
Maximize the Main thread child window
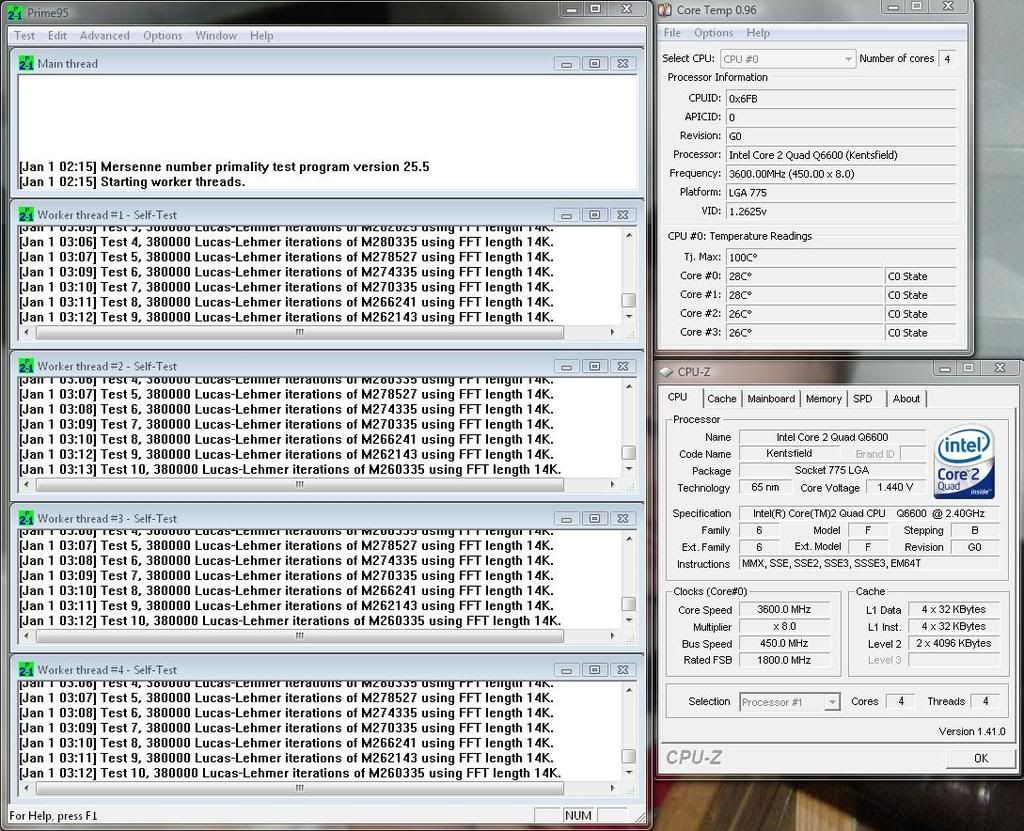pos(594,64)
